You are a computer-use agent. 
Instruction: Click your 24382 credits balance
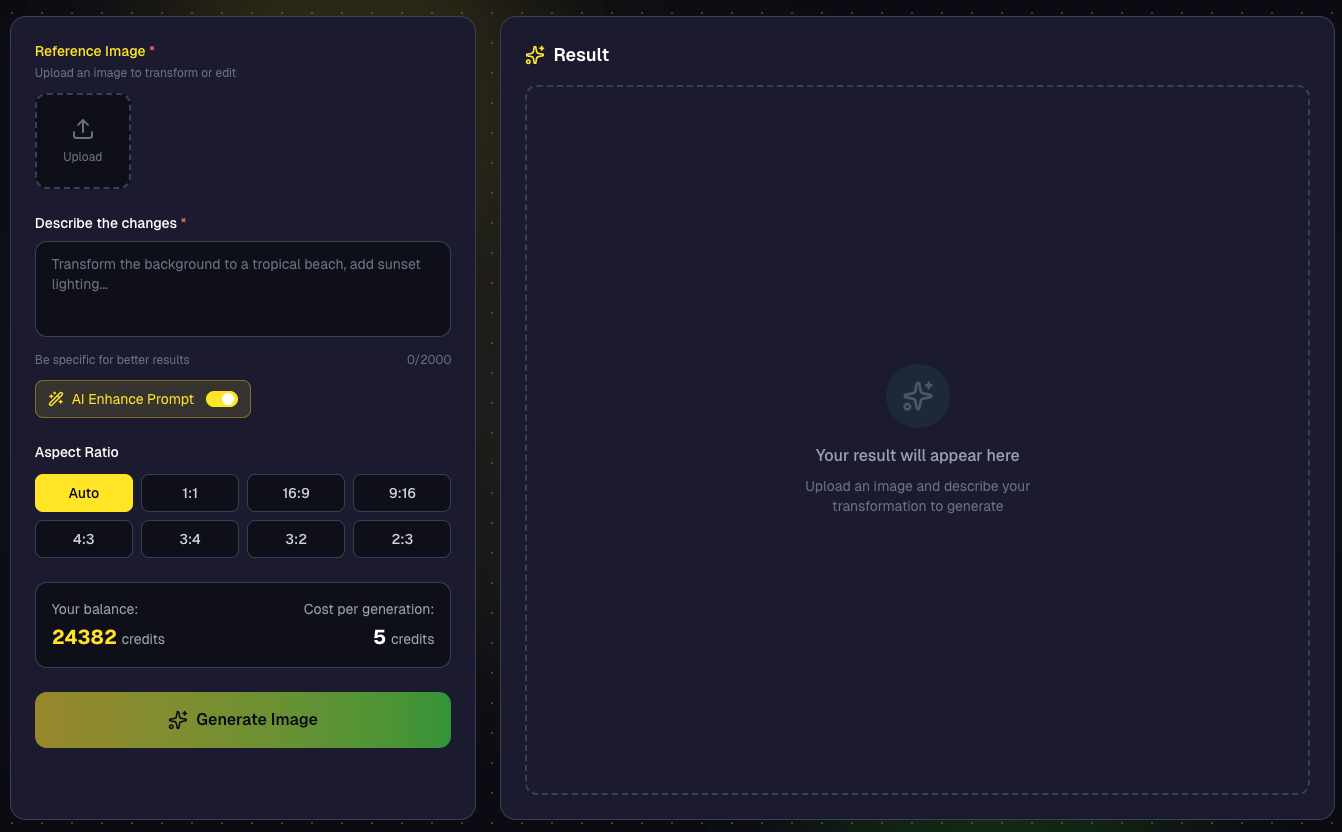pyautogui.click(x=84, y=636)
